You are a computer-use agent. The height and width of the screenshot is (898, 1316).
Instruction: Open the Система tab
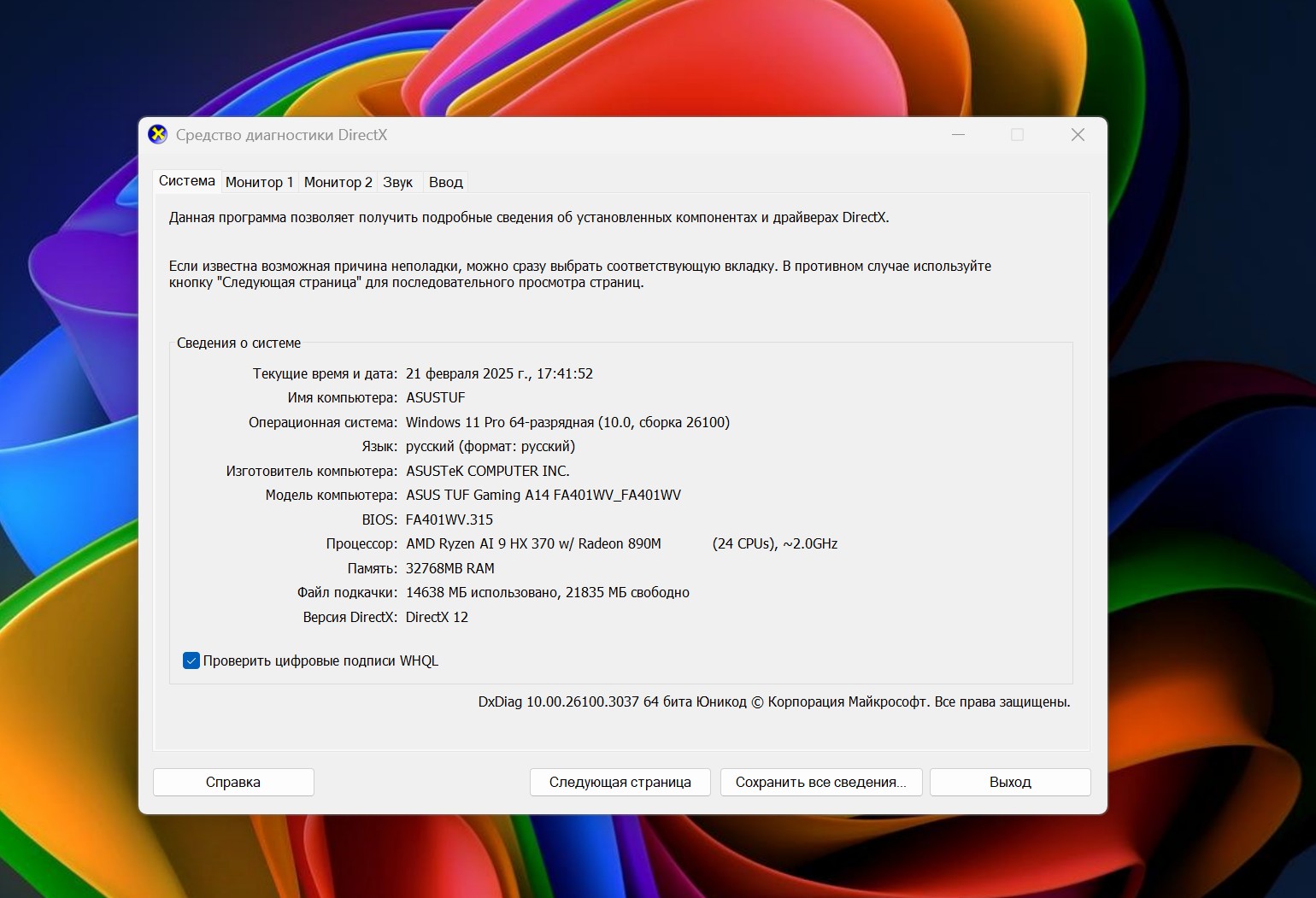click(187, 181)
